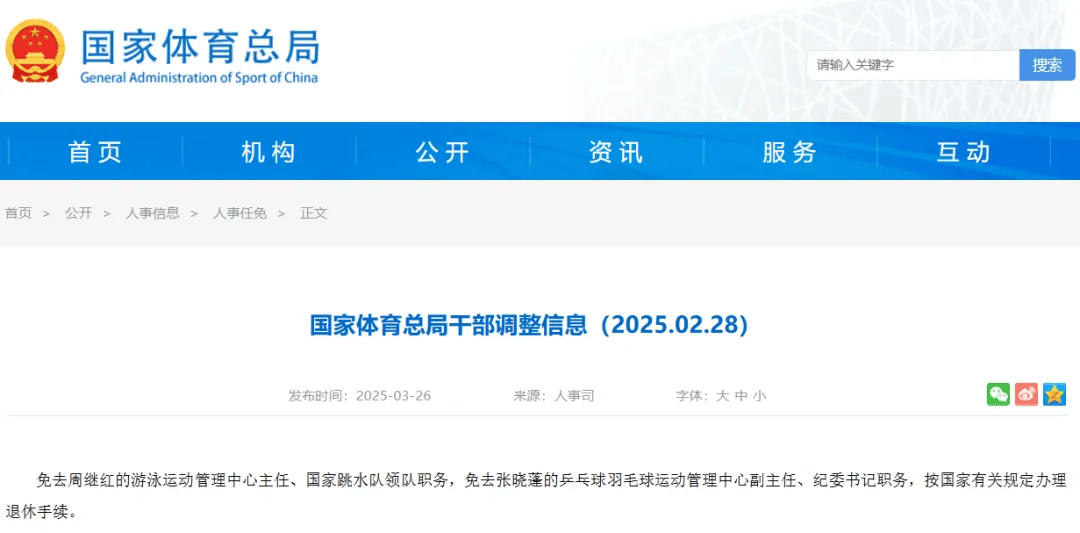This screenshot has height=533, width=1080.
Task: Set font size to 小
Action: click(x=760, y=396)
